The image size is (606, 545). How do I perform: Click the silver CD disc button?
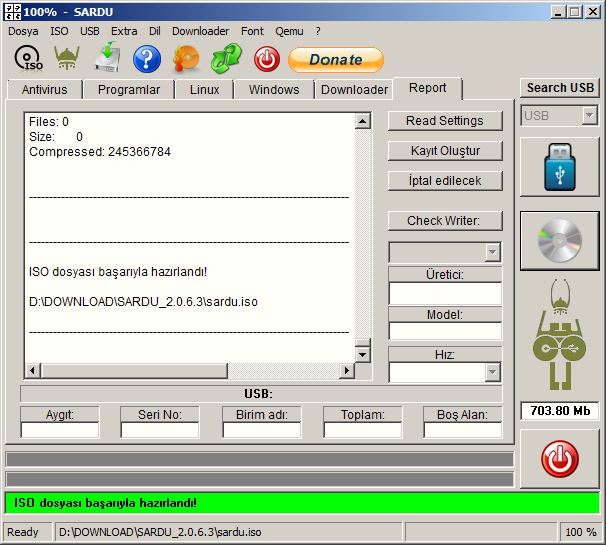(x=560, y=240)
